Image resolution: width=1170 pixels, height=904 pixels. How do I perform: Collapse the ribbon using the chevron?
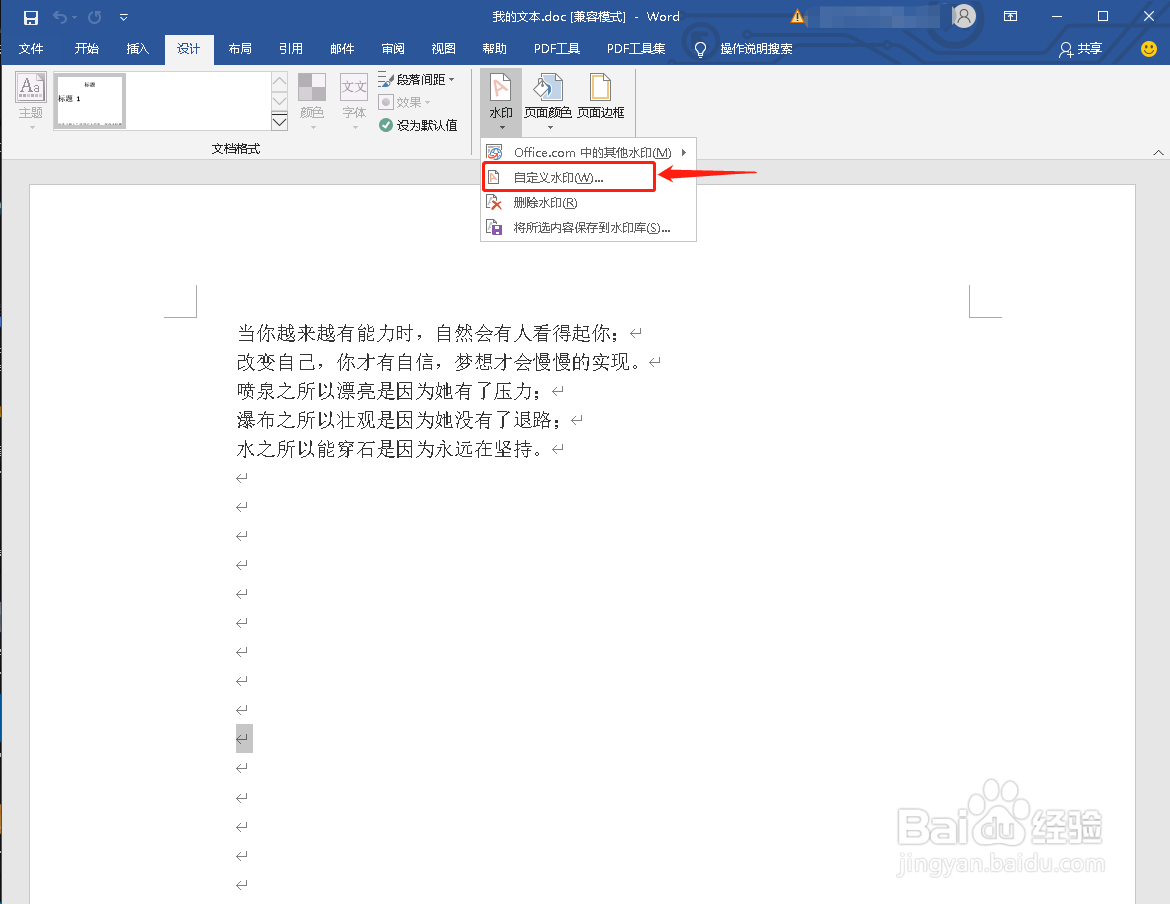click(x=1157, y=152)
